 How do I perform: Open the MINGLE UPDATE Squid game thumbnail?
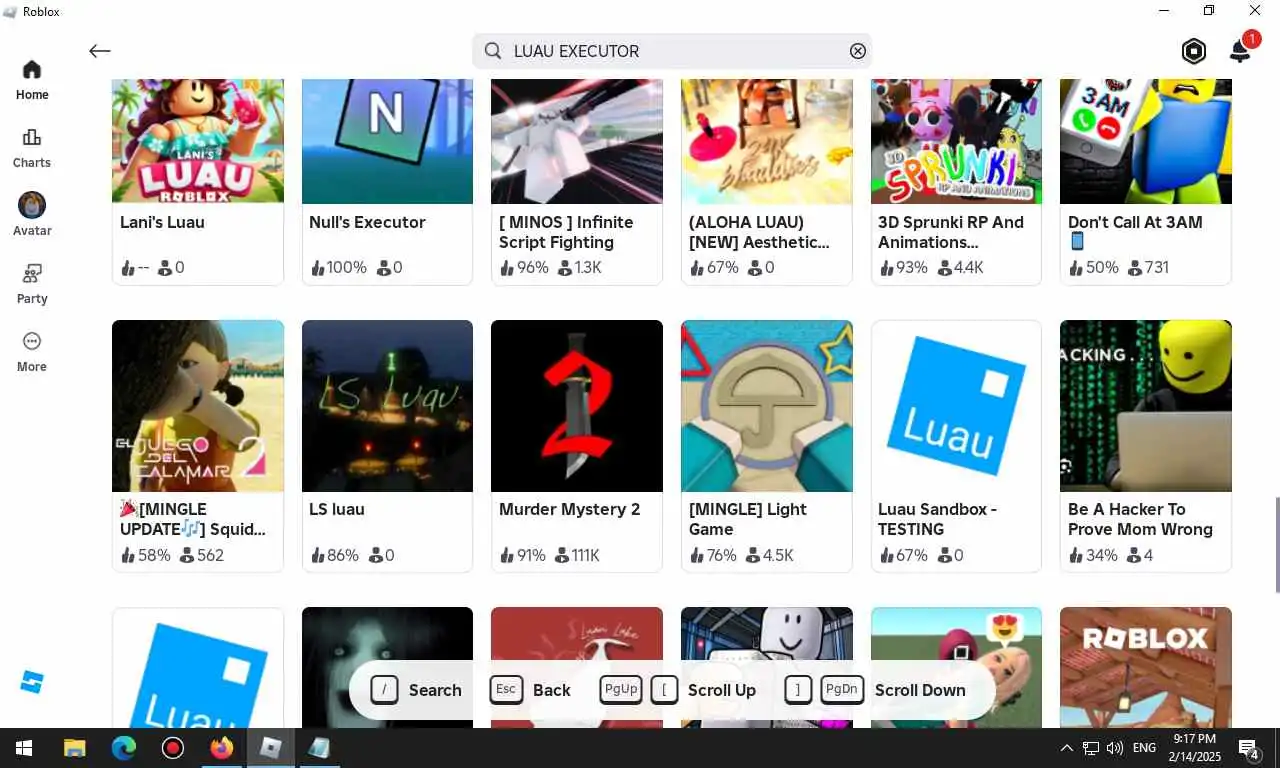pyautogui.click(x=198, y=406)
